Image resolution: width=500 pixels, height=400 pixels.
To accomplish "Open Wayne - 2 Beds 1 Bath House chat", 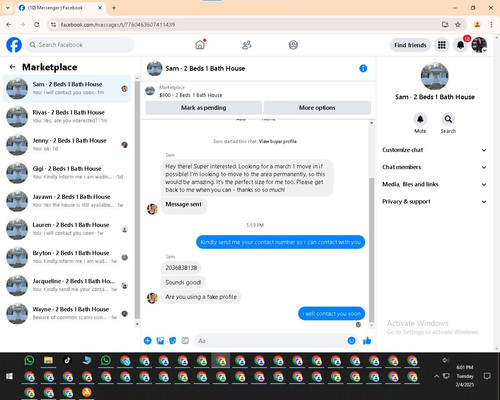I will pos(67,313).
